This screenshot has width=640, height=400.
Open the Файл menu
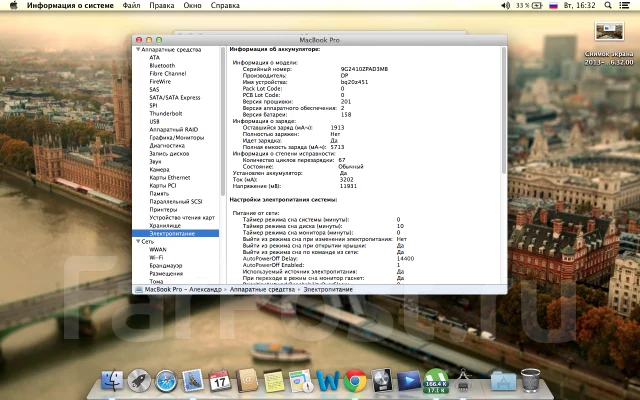(131, 5)
